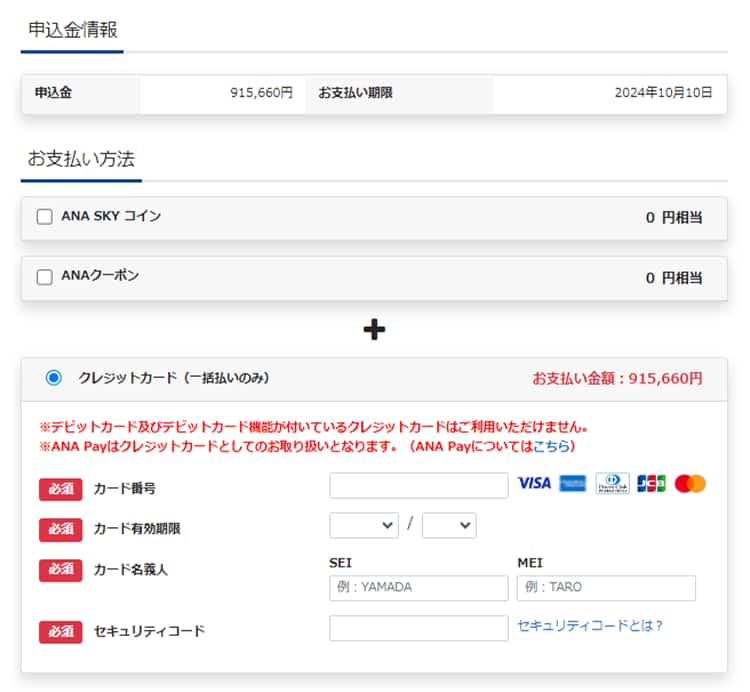750x692 pixels.
Task: Click the 必須 badge beside カード番号
Action: pyautogui.click(x=60, y=489)
